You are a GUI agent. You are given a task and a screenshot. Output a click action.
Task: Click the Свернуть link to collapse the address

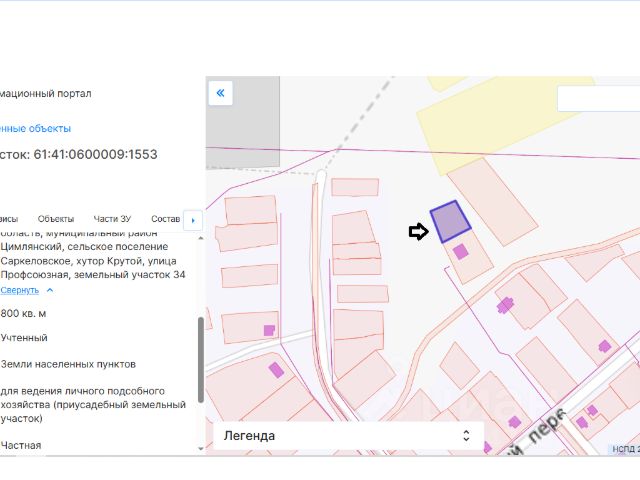(x=19, y=290)
